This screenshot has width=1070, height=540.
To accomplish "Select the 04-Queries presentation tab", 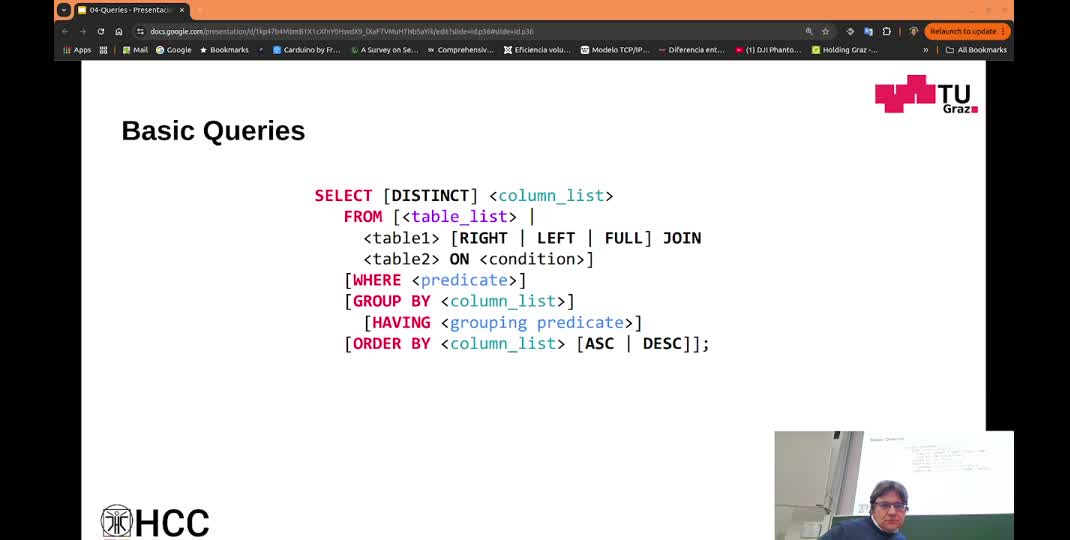I will click(x=132, y=10).
